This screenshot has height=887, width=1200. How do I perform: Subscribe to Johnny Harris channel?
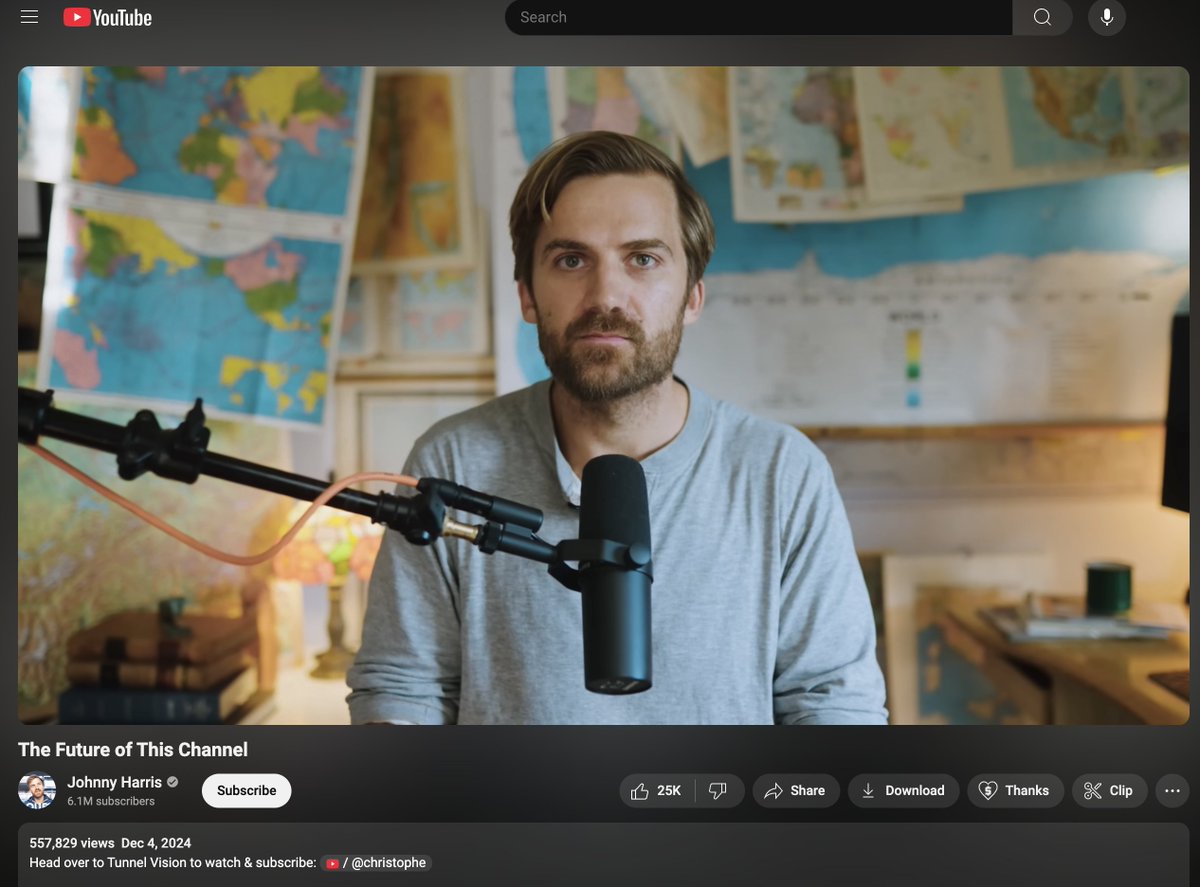(x=246, y=790)
